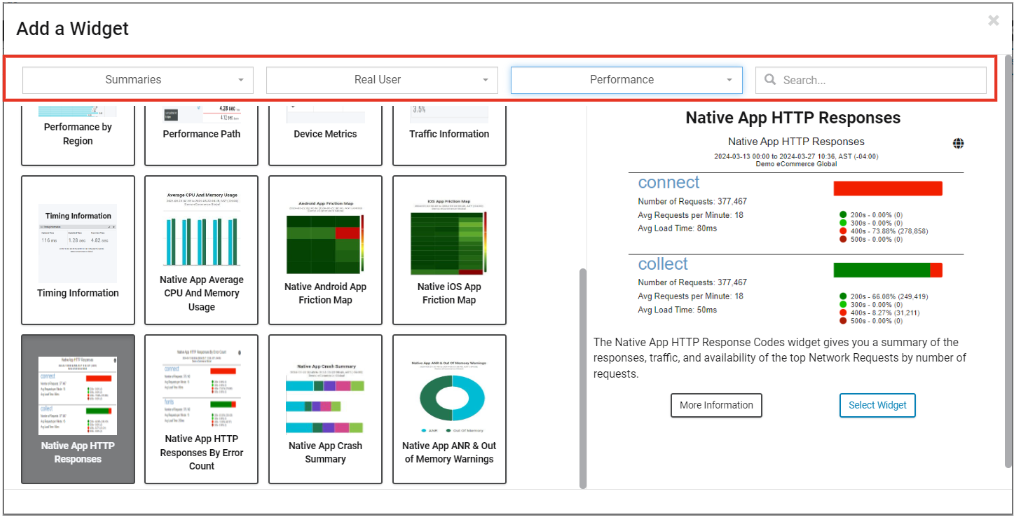This screenshot has width=1018, height=521.
Task: Close the Add a Widget dialog
Action: 993,21
